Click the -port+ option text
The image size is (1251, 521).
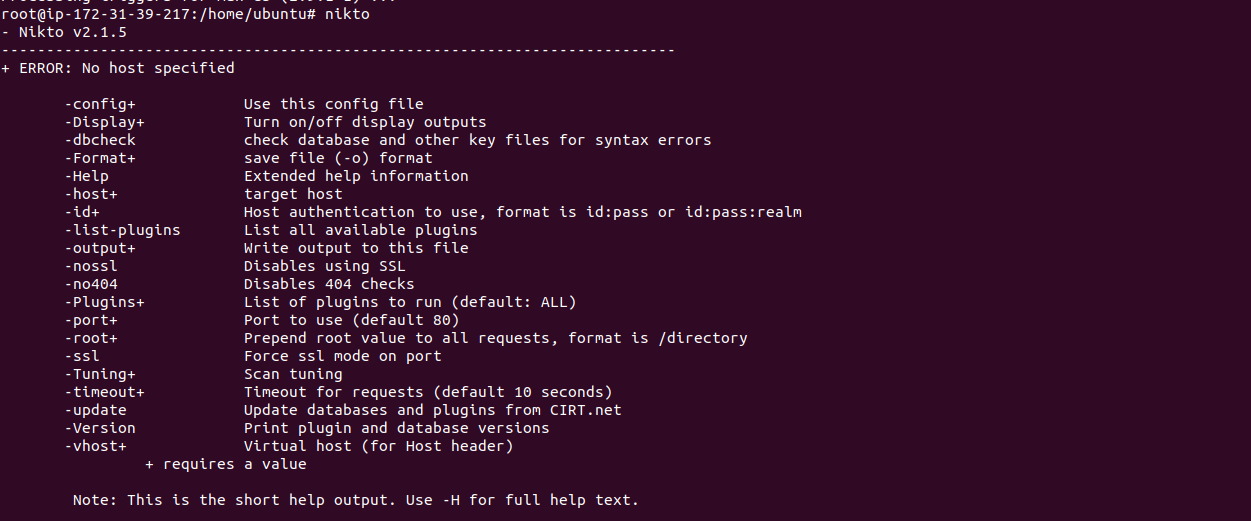coord(91,320)
